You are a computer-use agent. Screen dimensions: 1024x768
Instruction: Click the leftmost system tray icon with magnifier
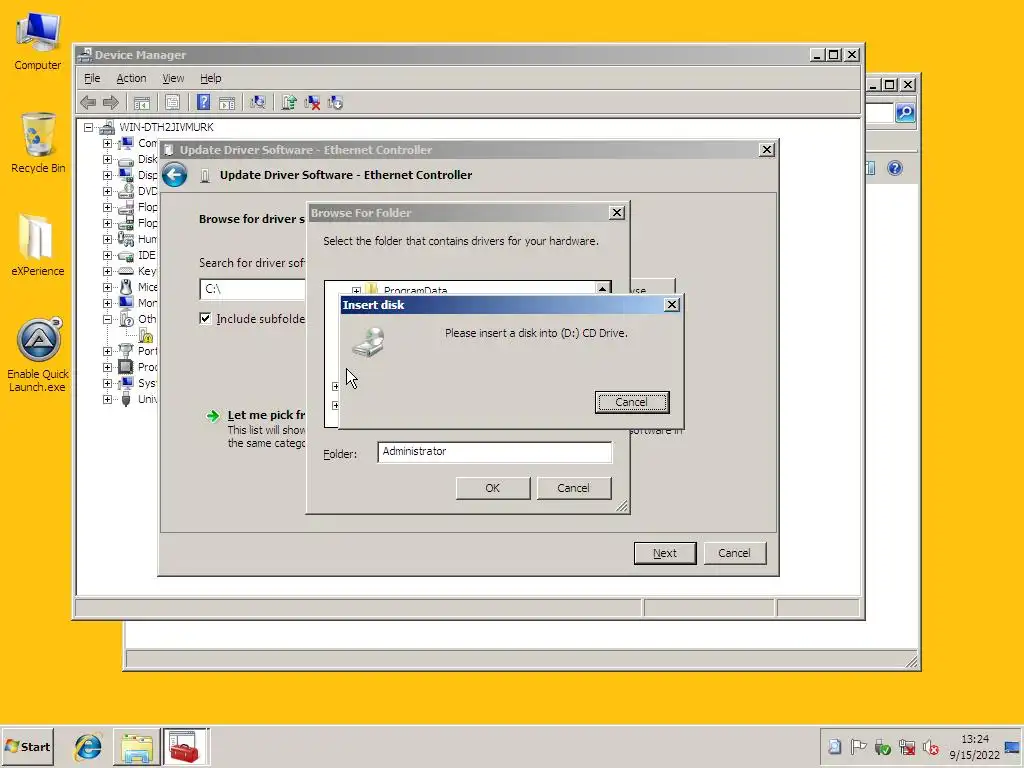click(x=834, y=746)
